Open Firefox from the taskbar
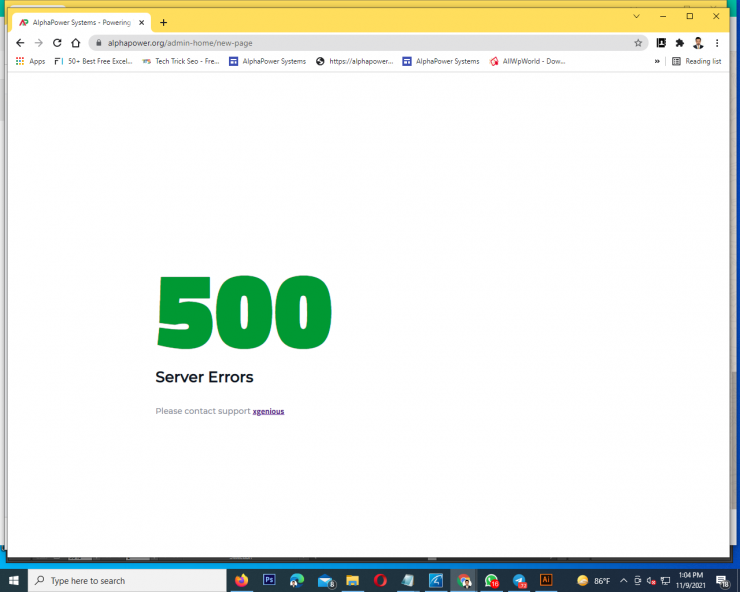Viewport: 740px width, 592px height. pos(241,580)
